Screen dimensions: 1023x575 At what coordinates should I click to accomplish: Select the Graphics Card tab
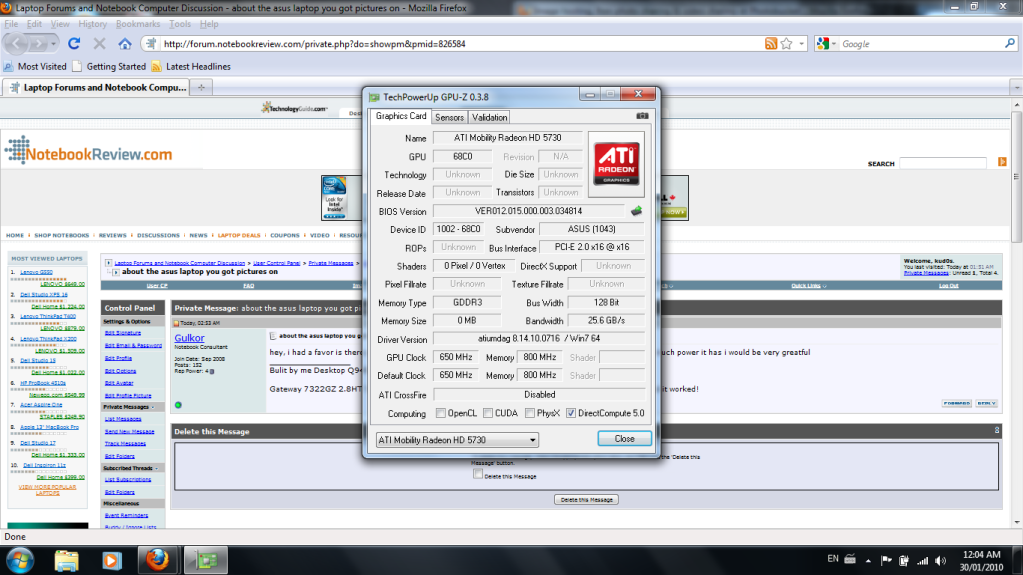tap(401, 116)
